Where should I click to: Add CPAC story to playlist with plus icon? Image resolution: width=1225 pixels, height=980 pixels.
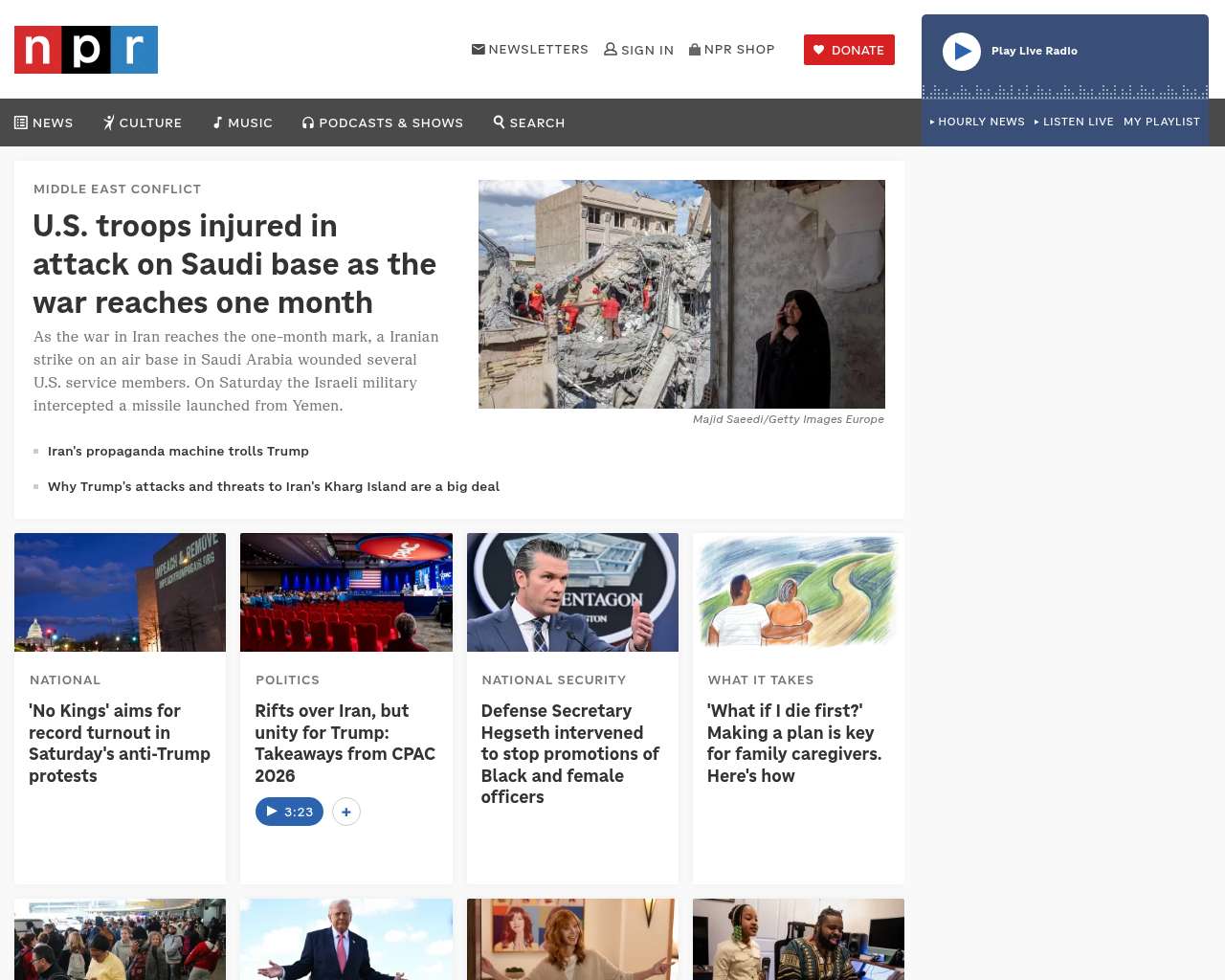tap(346, 812)
